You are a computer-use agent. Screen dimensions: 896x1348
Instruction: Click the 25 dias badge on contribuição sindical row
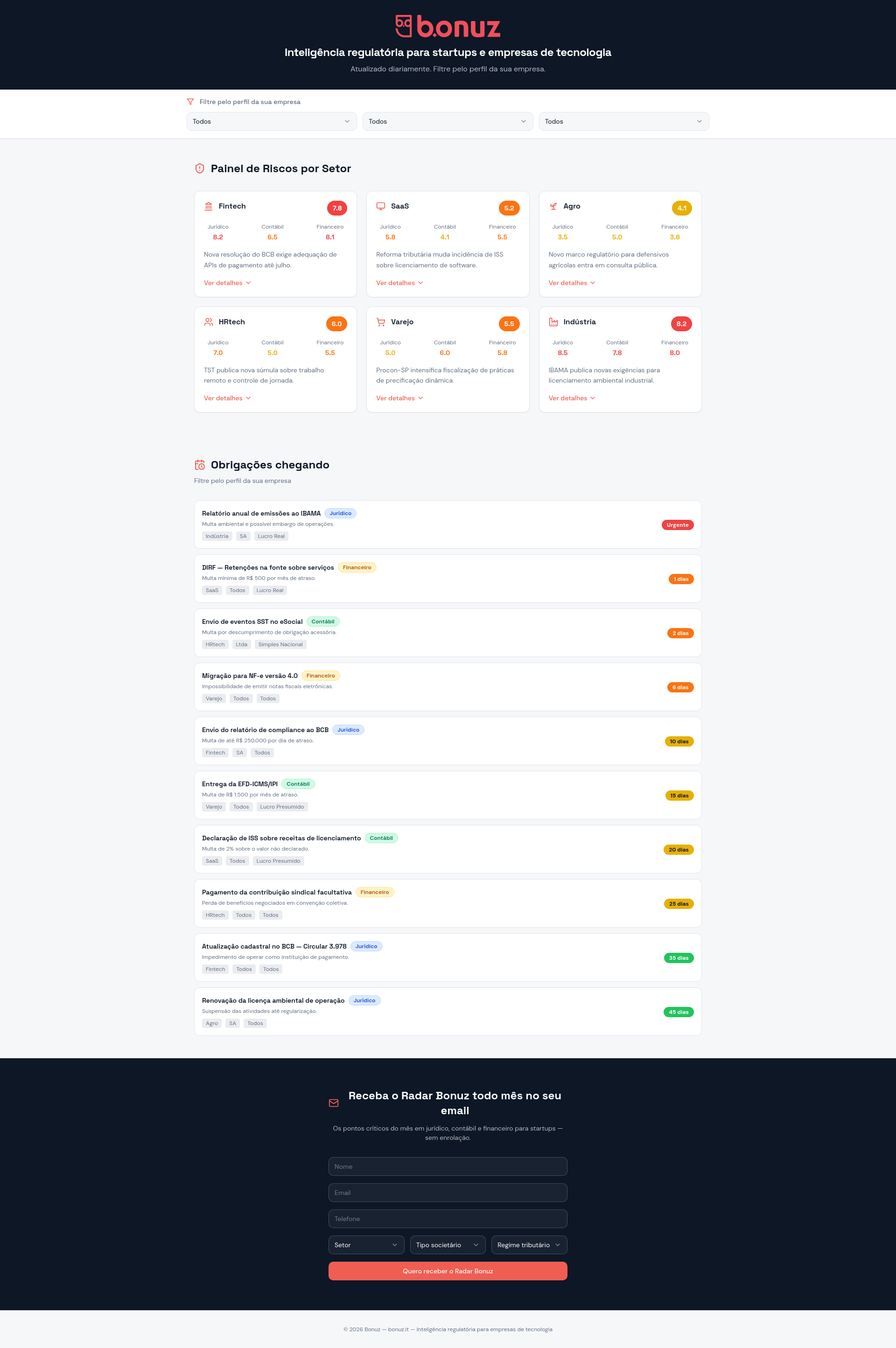(678, 904)
